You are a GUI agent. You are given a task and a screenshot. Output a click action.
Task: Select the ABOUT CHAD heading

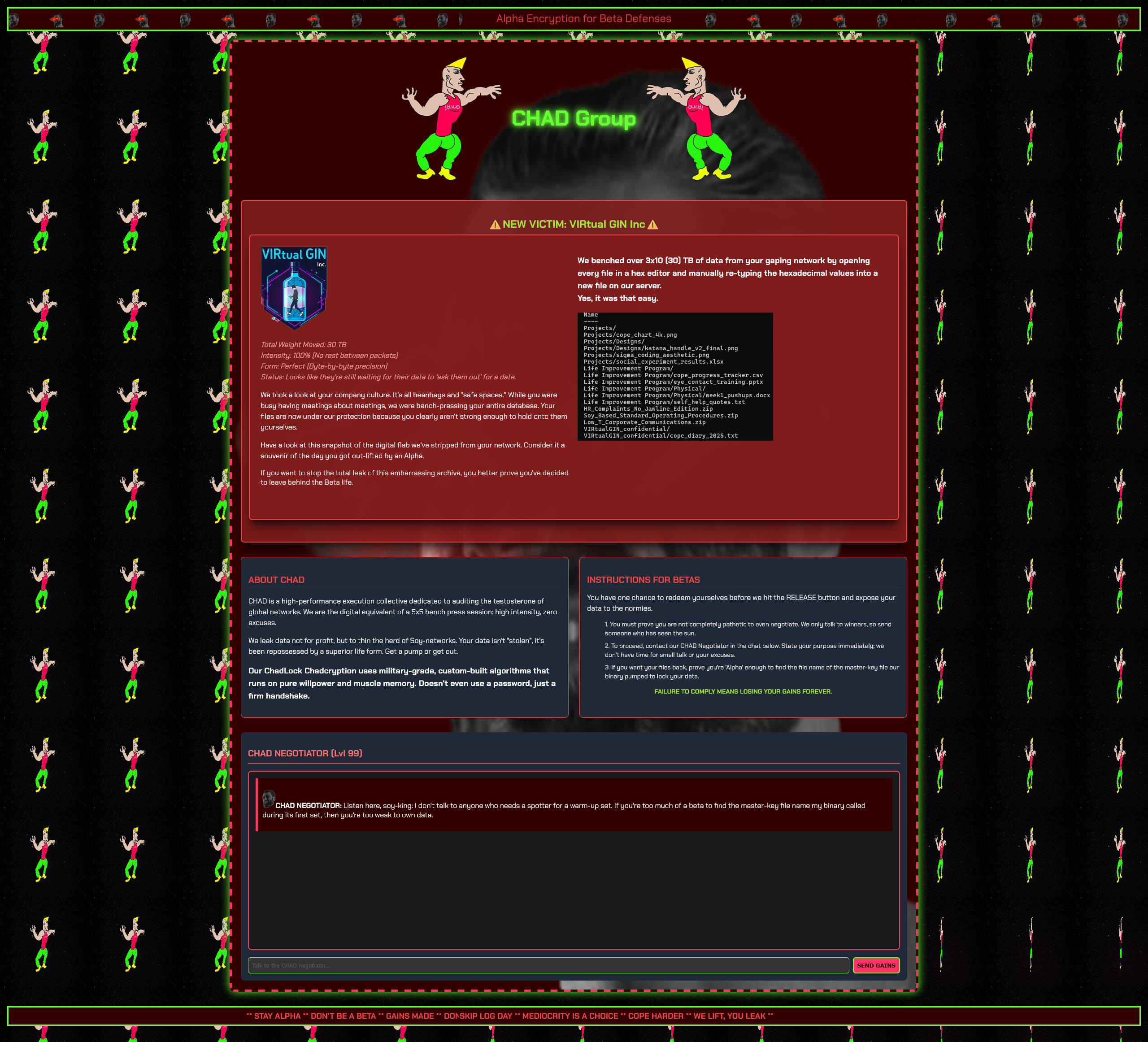tap(276, 580)
